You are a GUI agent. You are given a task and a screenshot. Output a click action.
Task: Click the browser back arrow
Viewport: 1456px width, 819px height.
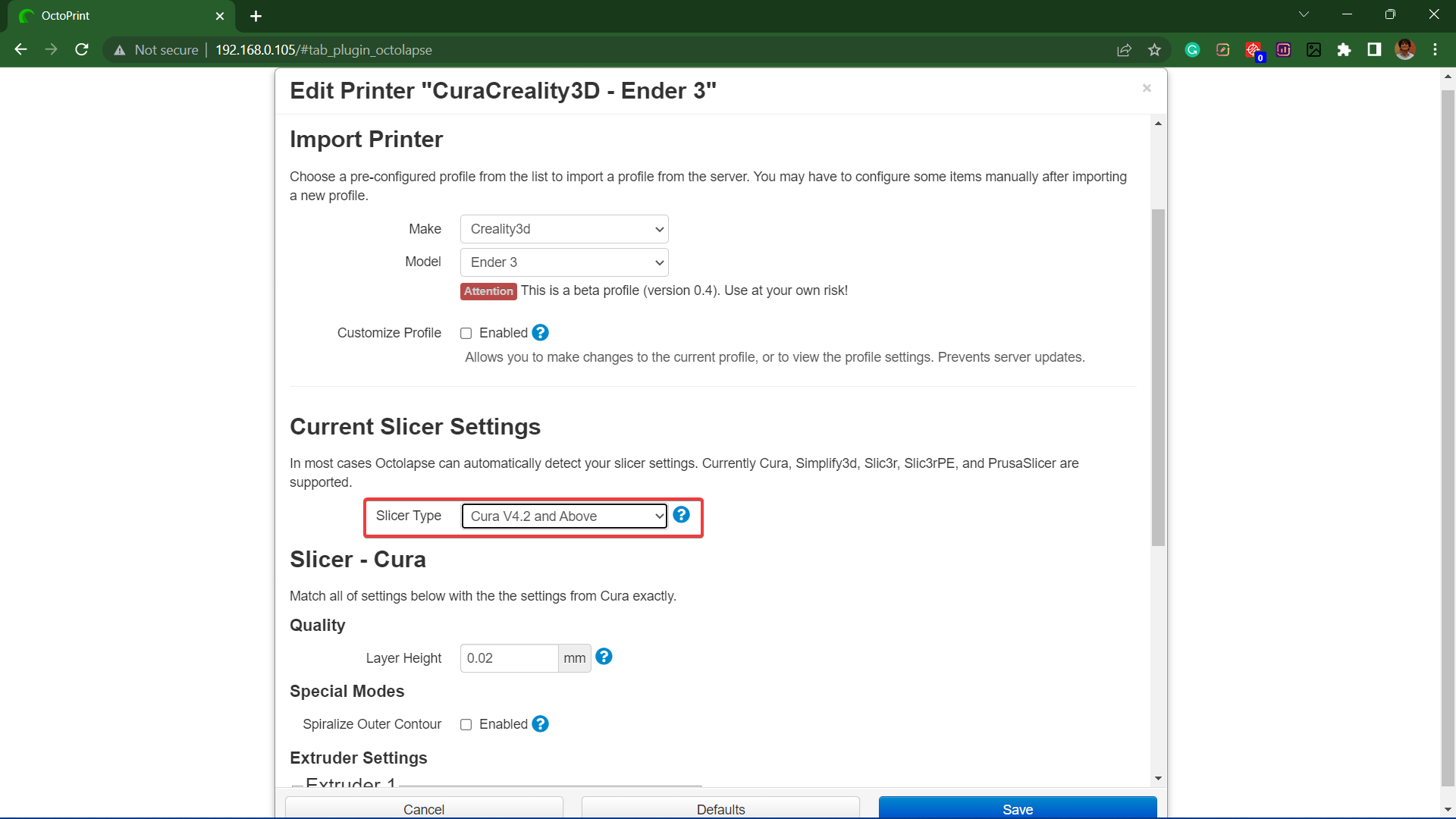pos(20,49)
